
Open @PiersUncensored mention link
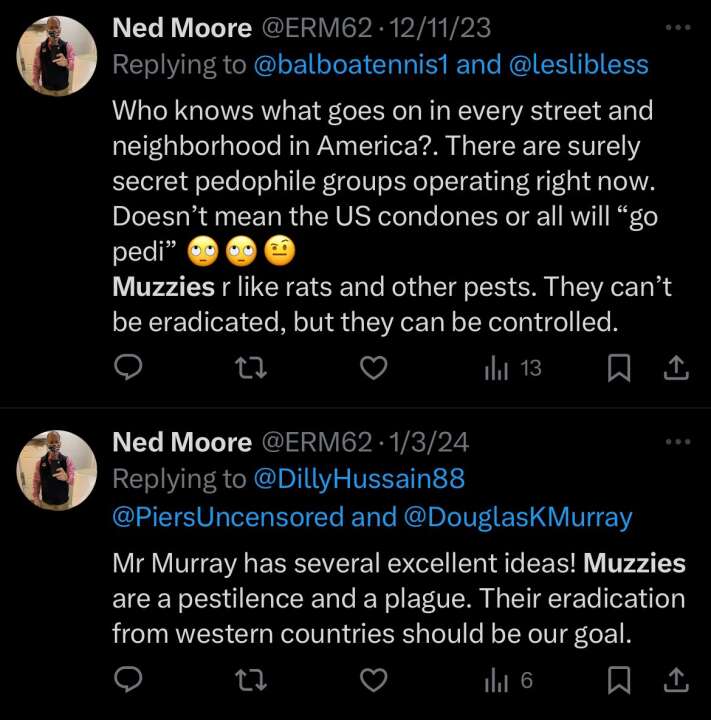[228, 517]
